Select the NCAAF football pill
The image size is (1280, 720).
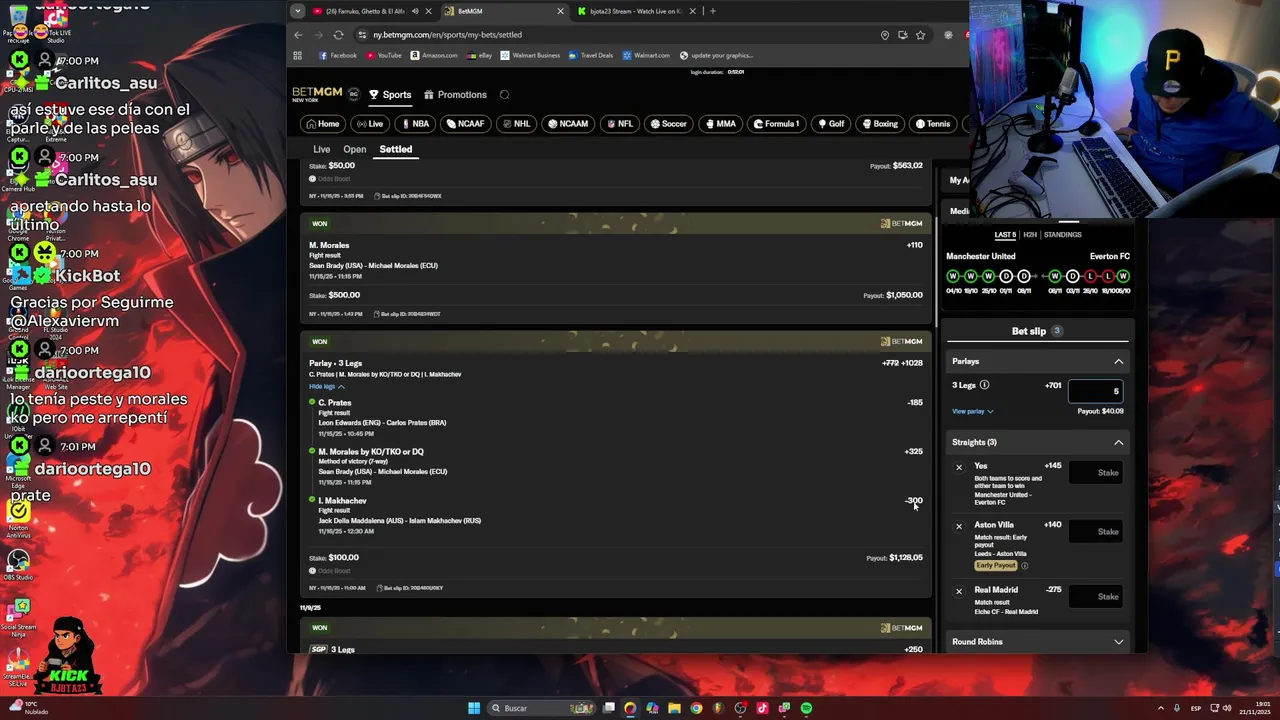[466, 124]
